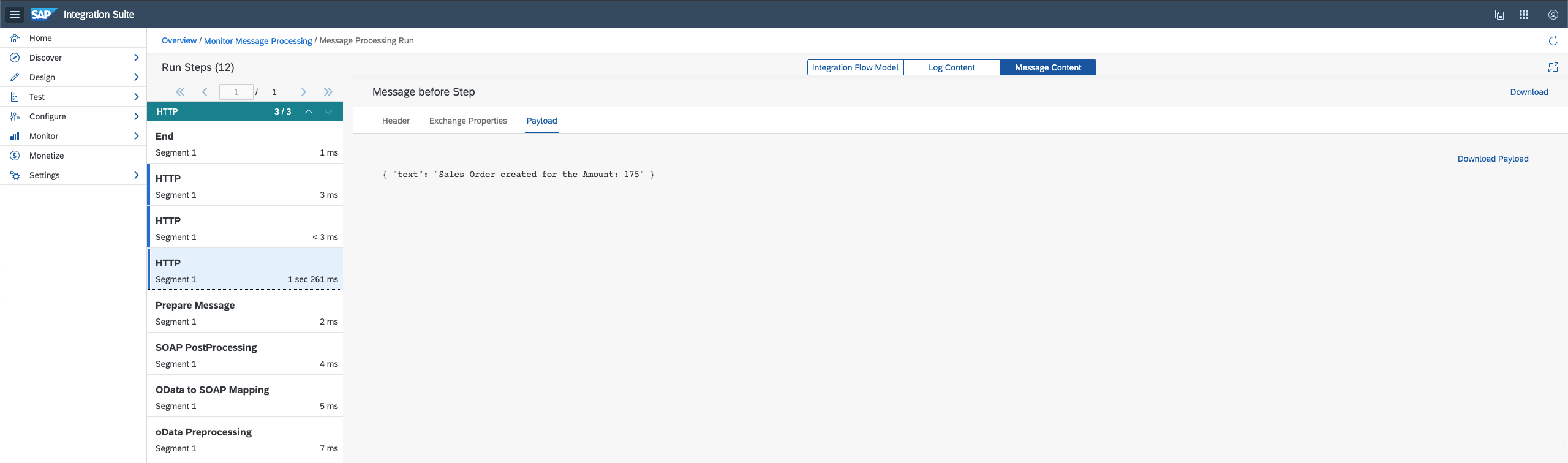Click the Settings gear icon
Image resolution: width=1568 pixels, height=463 pixels.
click(x=15, y=175)
